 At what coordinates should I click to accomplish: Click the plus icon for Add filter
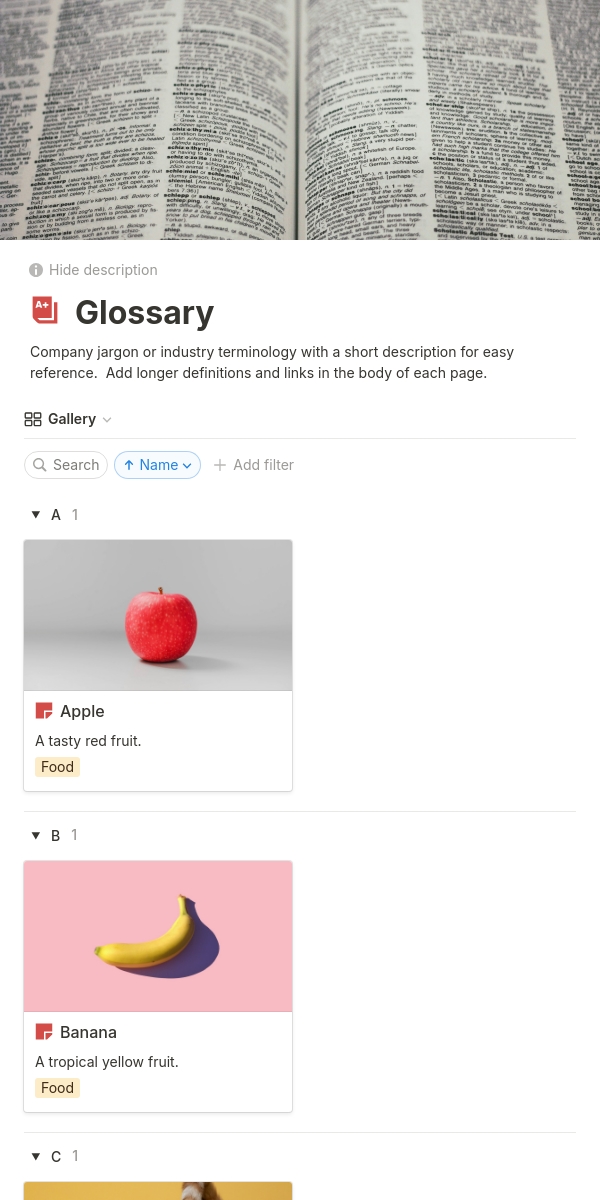(220, 465)
